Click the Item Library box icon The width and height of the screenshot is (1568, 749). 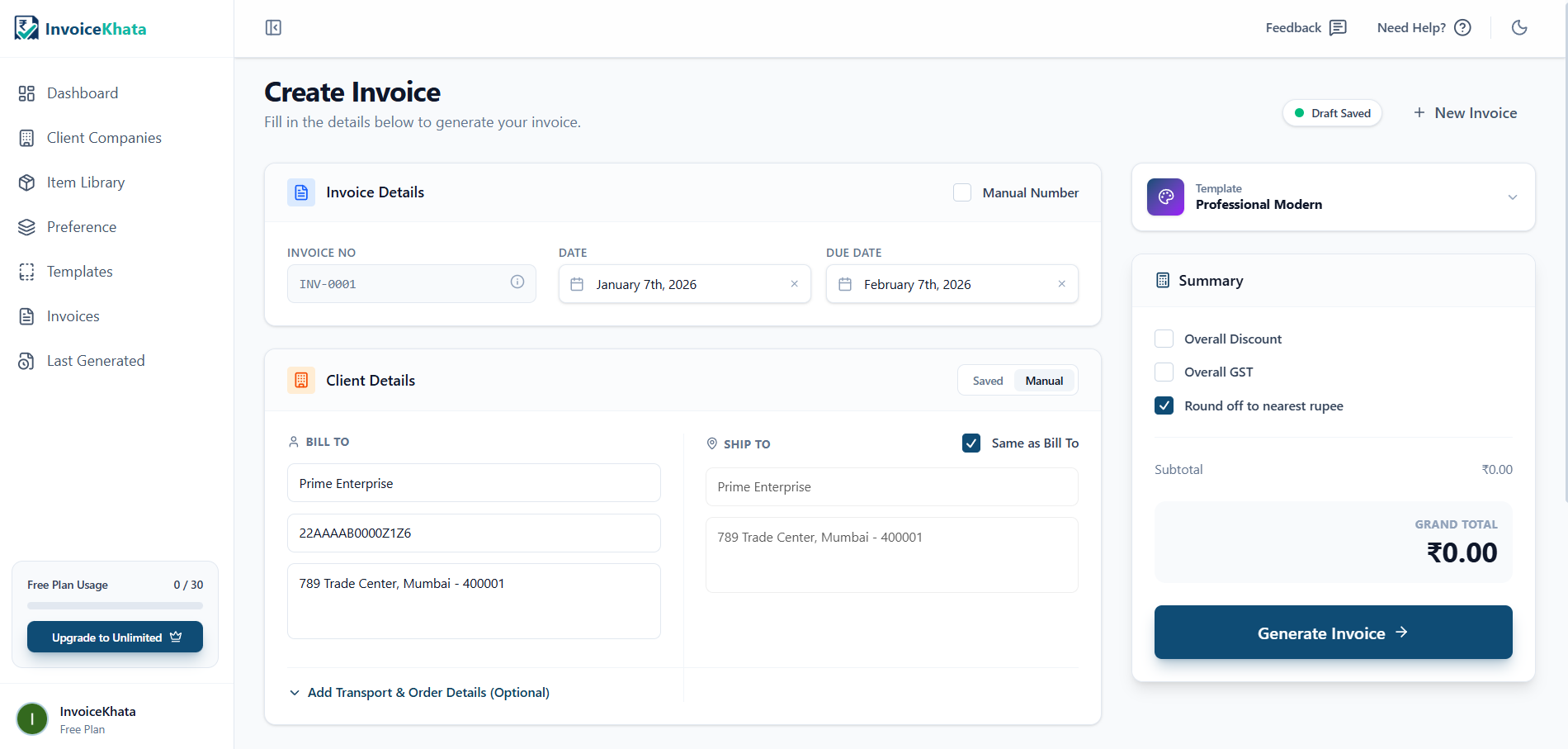(x=26, y=183)
